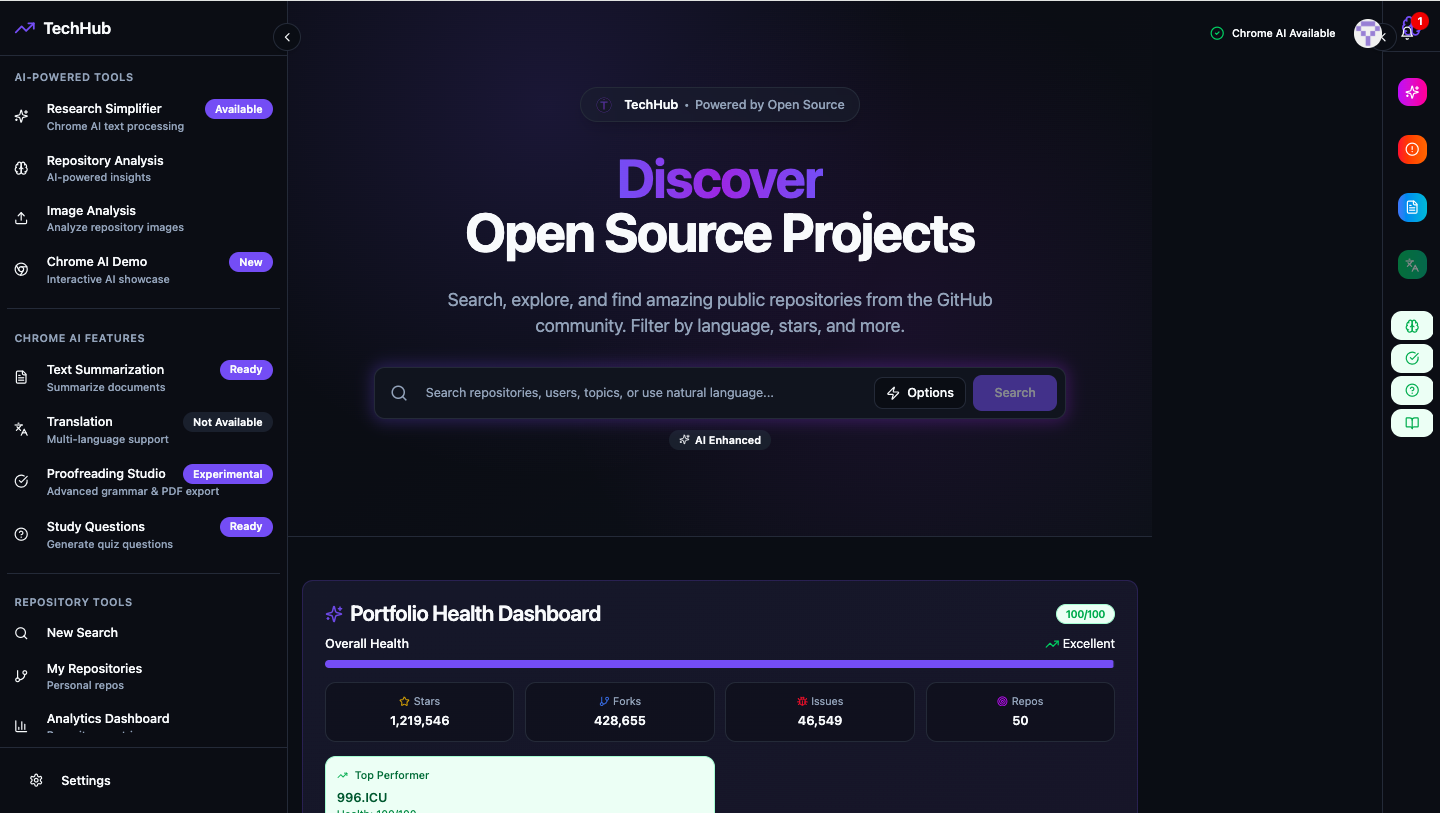Click the check circle button in right rail
The height and width of the screenshot is (813, 1440).
pos(1412,358)
